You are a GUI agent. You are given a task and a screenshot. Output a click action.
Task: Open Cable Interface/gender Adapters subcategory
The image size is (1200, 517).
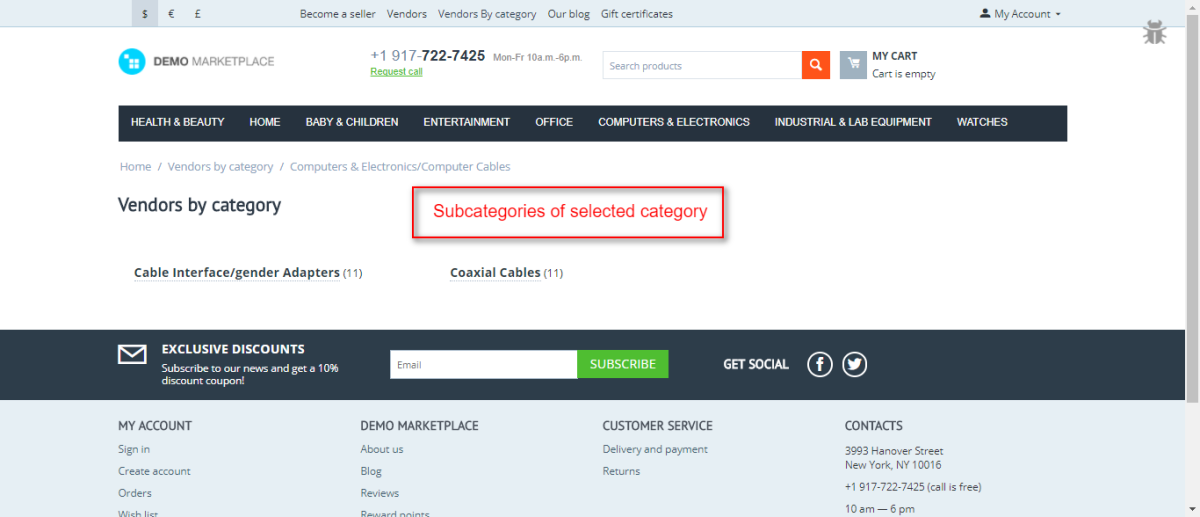[x=237, y=273]
